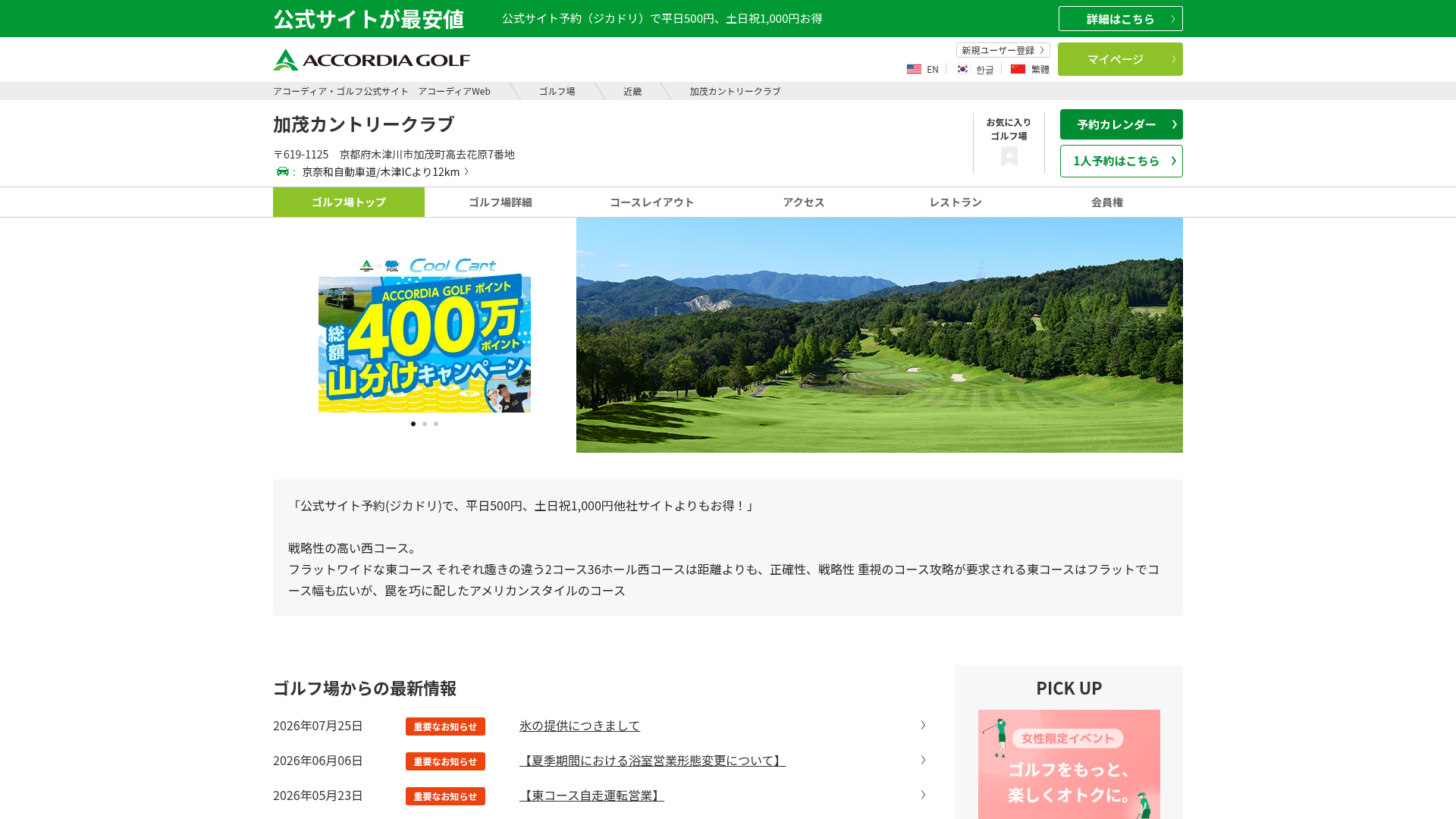This screenshot has height=819, width=1456.
Task: Open コースレイアウト tab
Action: 652,202
